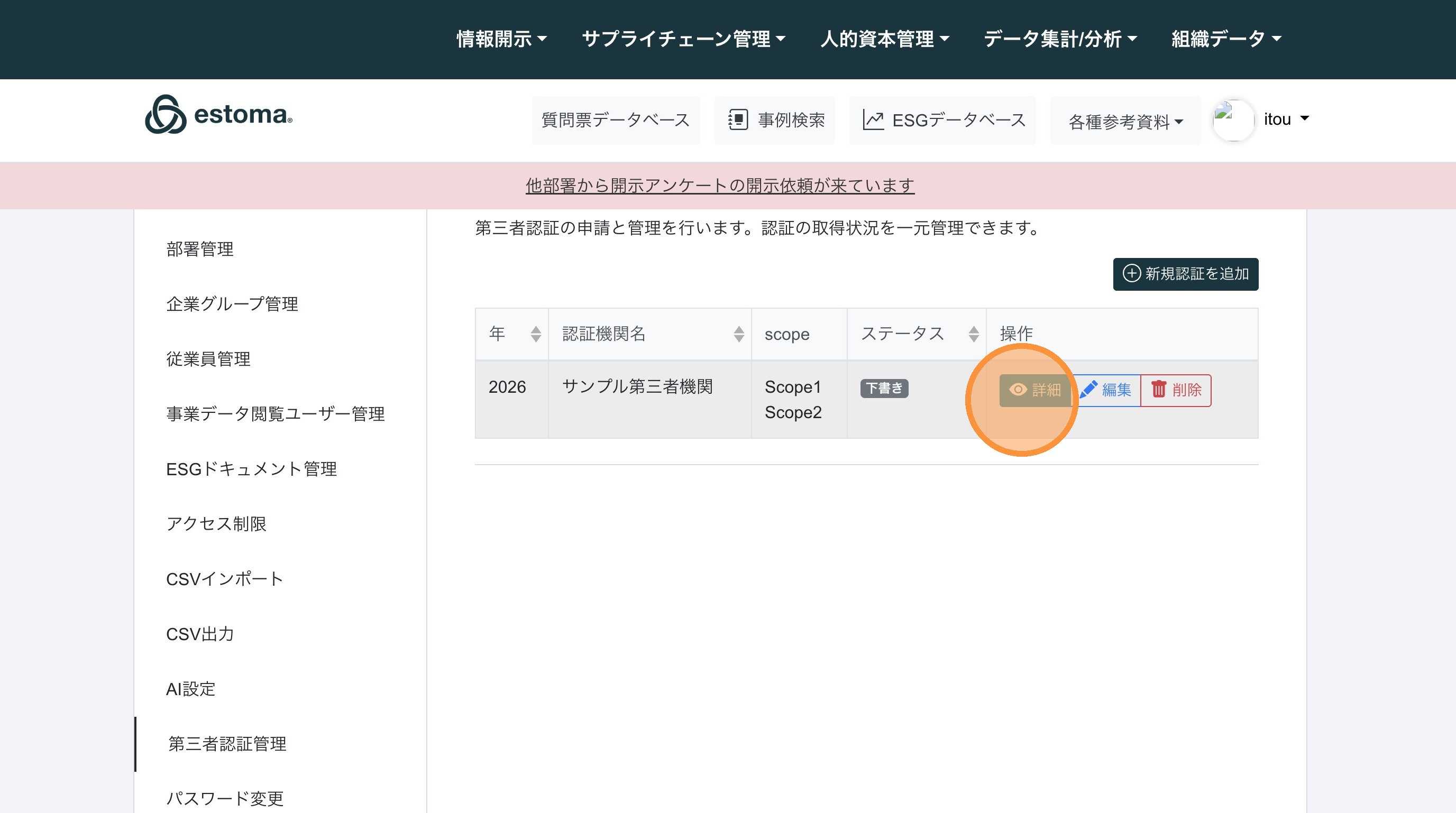Screen dimensions: 1456x813
Task: Expand the 情報開示 dropdown menu
Action: pos(501,39)
